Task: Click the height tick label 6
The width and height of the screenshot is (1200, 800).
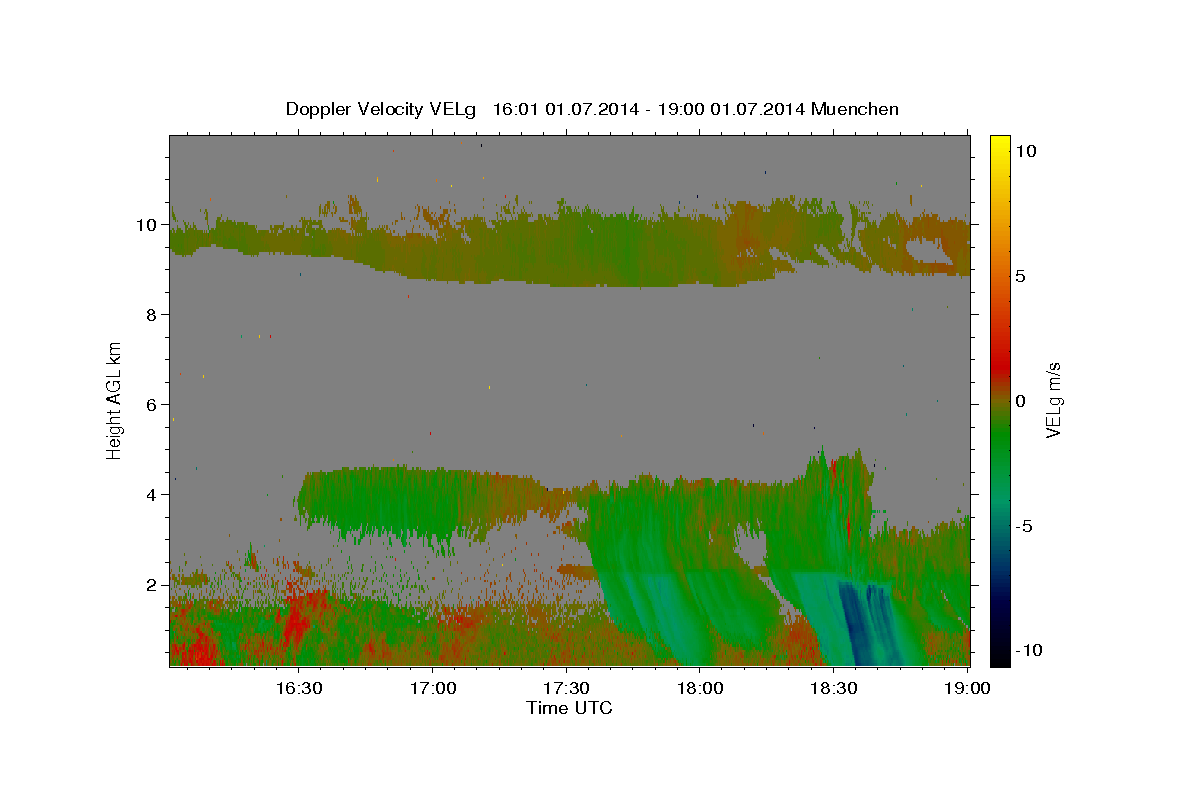Action: [x=152, y=405]
